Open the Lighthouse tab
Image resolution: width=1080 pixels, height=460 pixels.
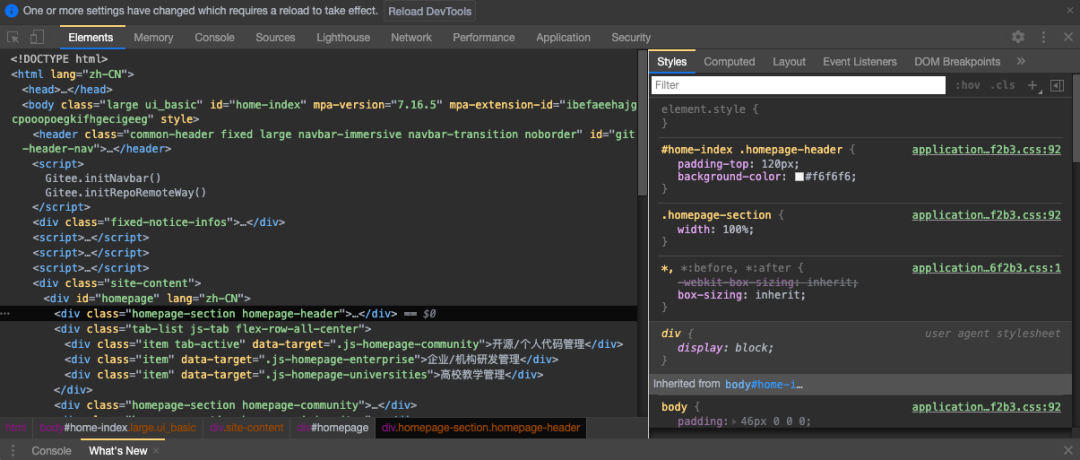[343, 37]
